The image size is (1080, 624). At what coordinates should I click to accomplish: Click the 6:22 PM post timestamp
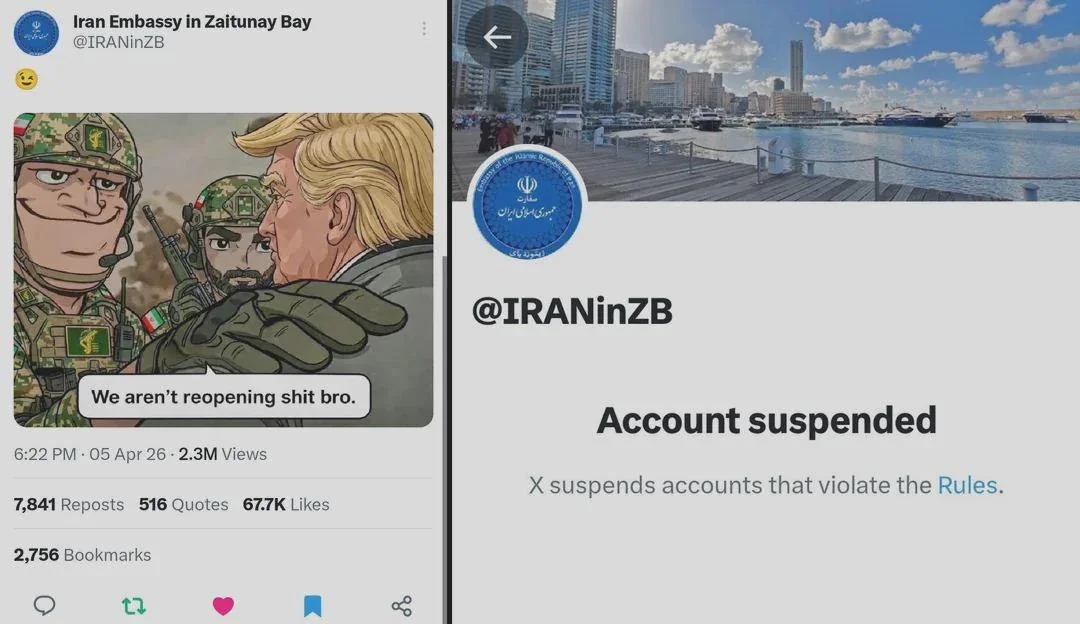click(x=45, y=454)
